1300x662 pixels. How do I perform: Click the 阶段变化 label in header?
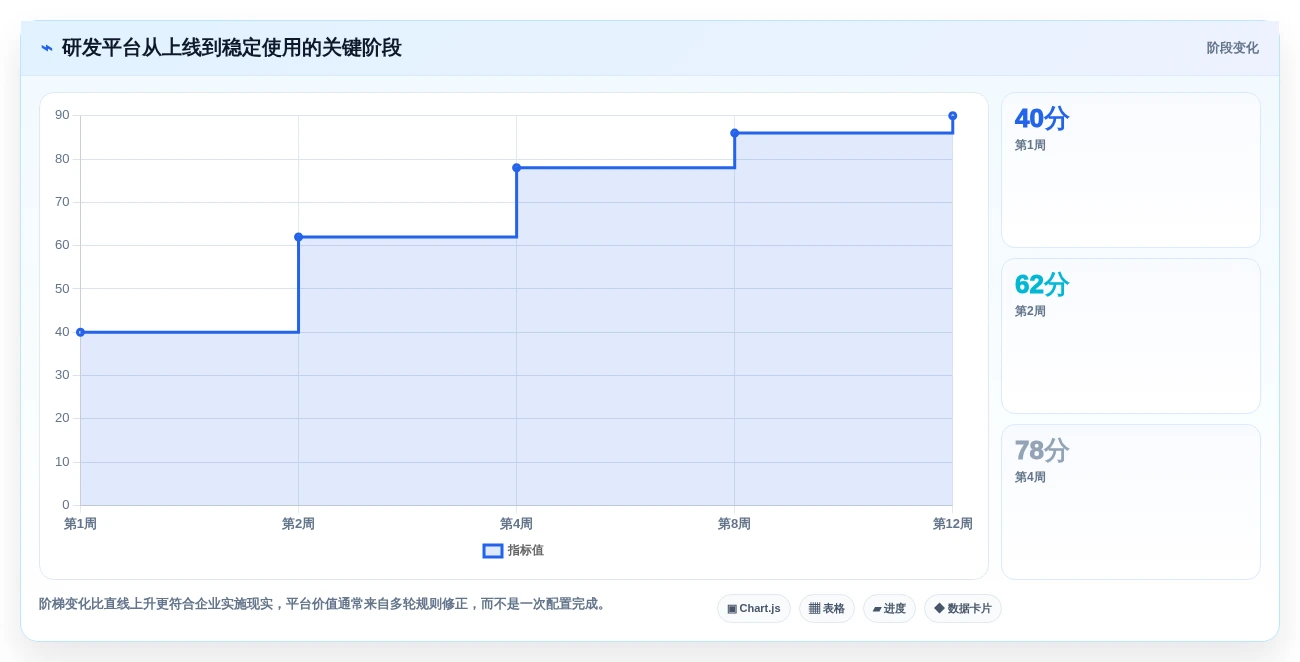tap(1232, 48)
